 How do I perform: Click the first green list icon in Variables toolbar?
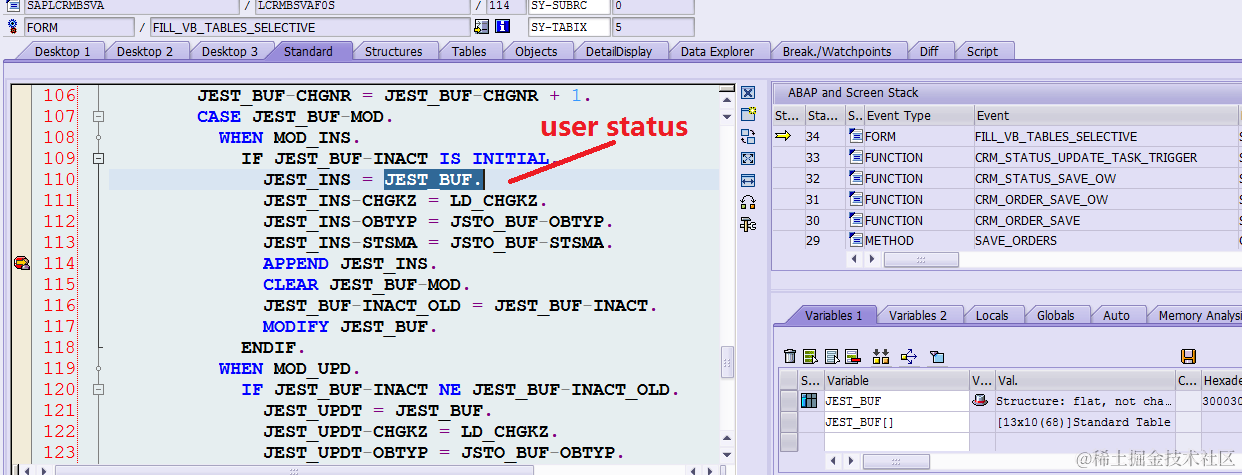[x=810, y=356]
